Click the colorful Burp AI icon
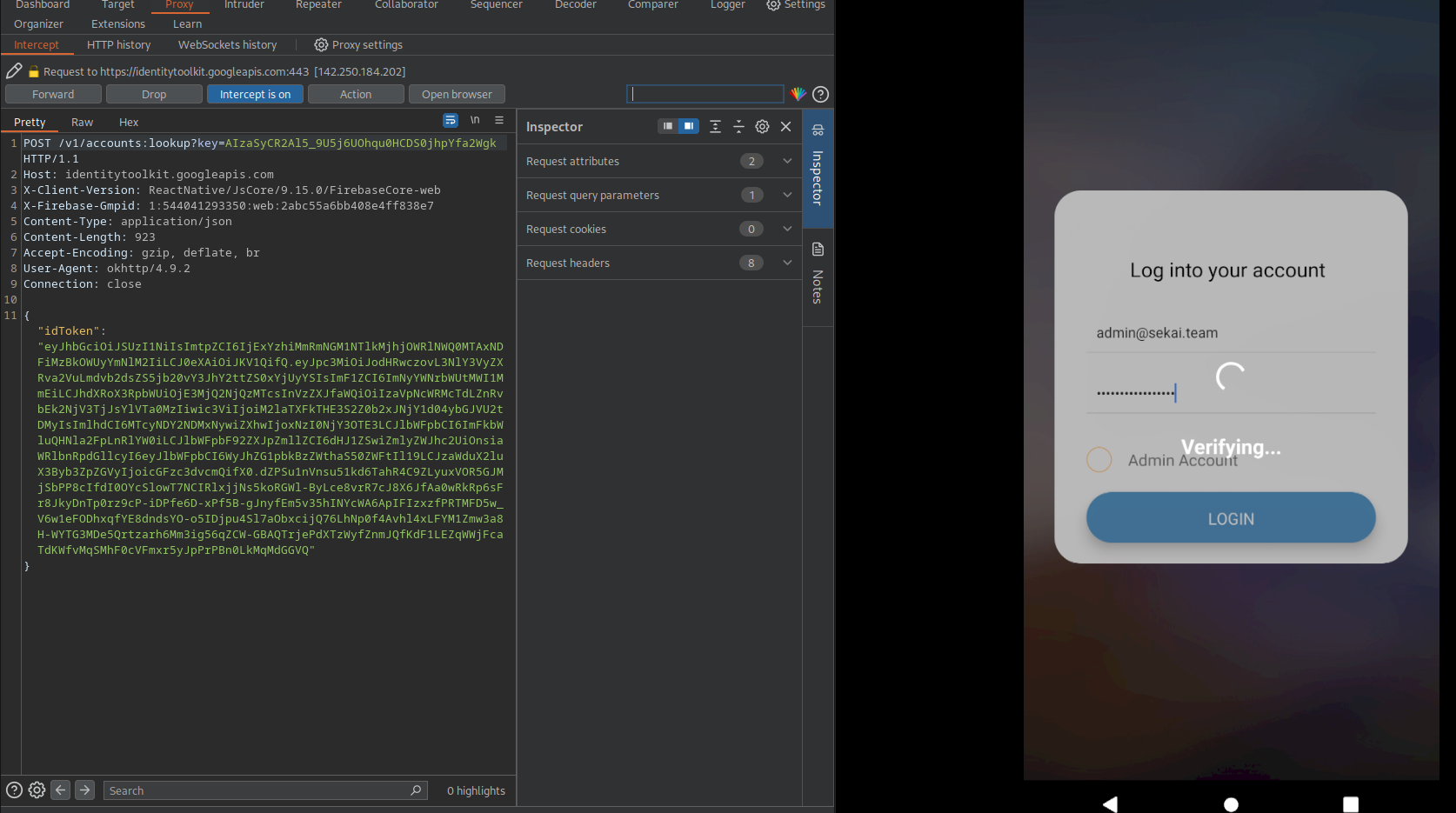Viewport: 1456px width, 813px height. [798, 94]
